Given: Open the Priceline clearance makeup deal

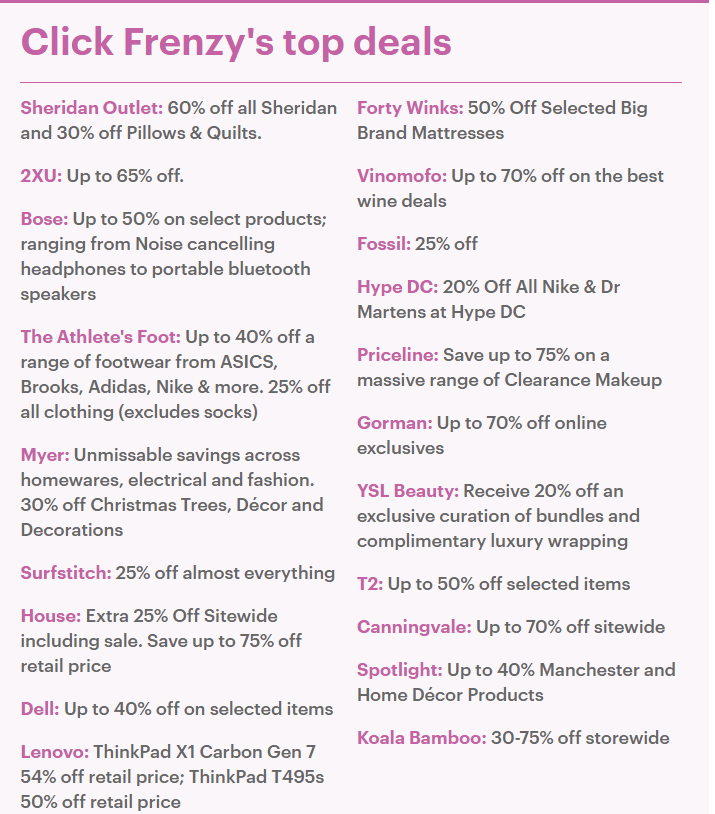Looking at the screenshot, I should (x=398, y=355).
